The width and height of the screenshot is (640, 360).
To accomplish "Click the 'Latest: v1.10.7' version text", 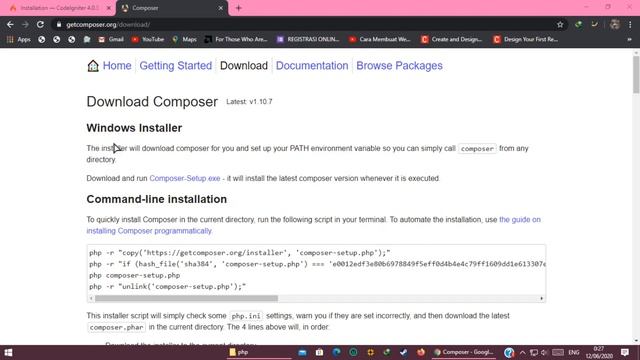I will coord(249,102).
